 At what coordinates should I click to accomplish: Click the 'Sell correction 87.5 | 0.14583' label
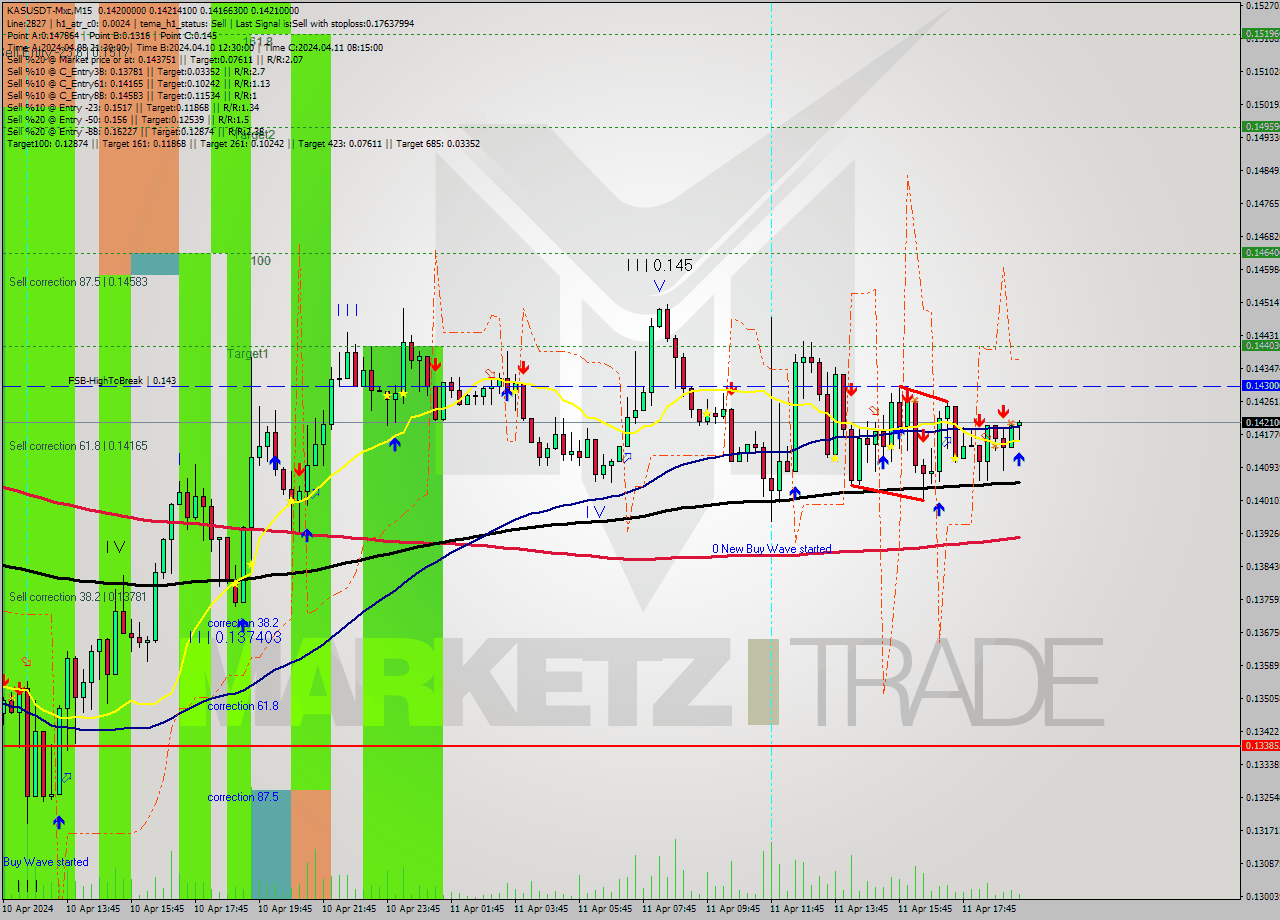[78, 282]
